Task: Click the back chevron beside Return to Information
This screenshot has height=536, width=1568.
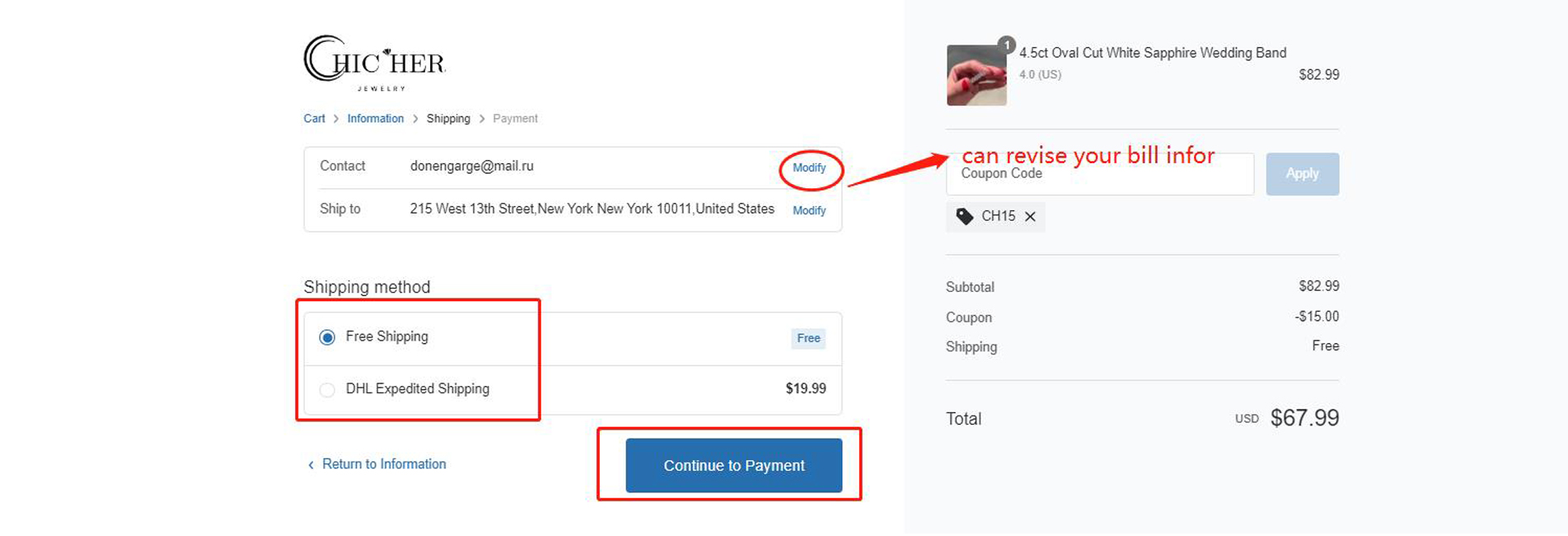Action: [x=311, y=465]
